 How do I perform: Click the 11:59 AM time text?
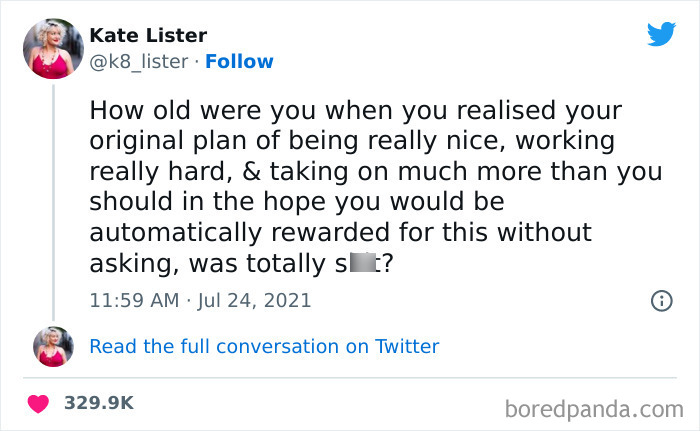pyautogui.click(x=132, y=299)
